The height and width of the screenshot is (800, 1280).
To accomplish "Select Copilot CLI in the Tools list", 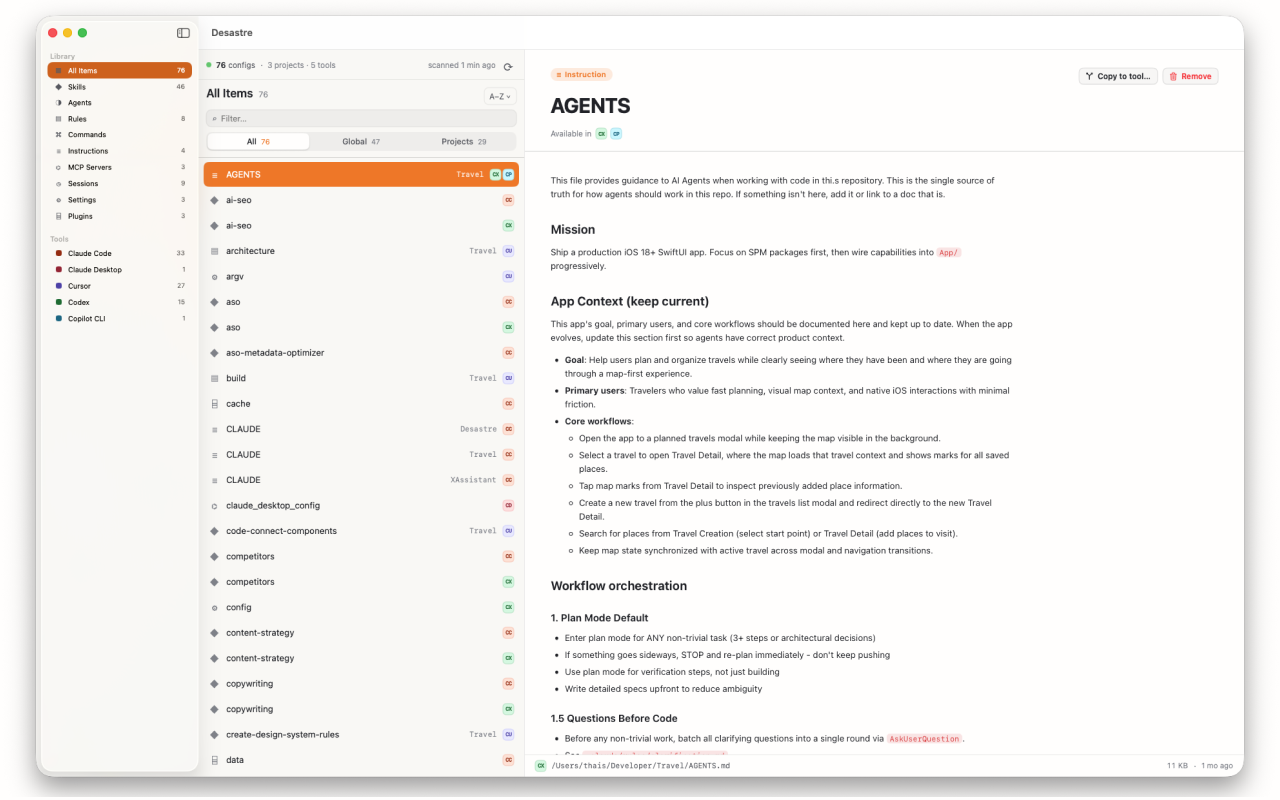I will (x=120, y=319).
